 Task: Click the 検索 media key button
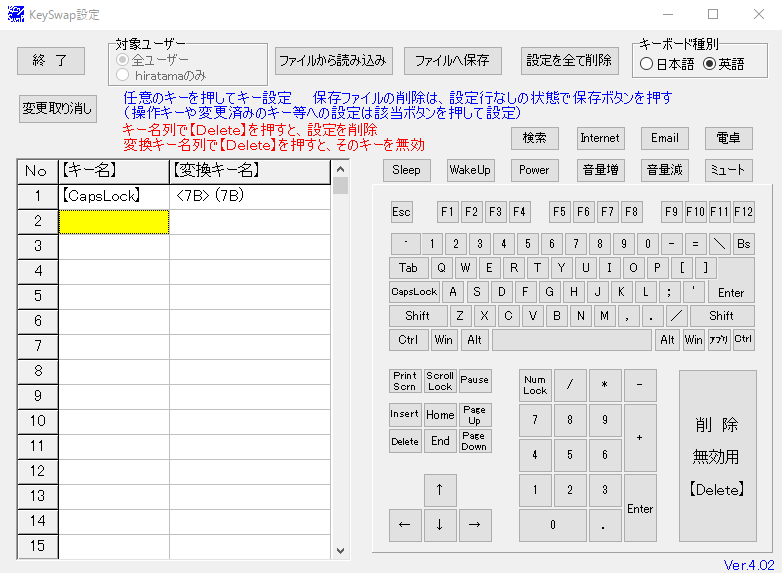point(535,138)
